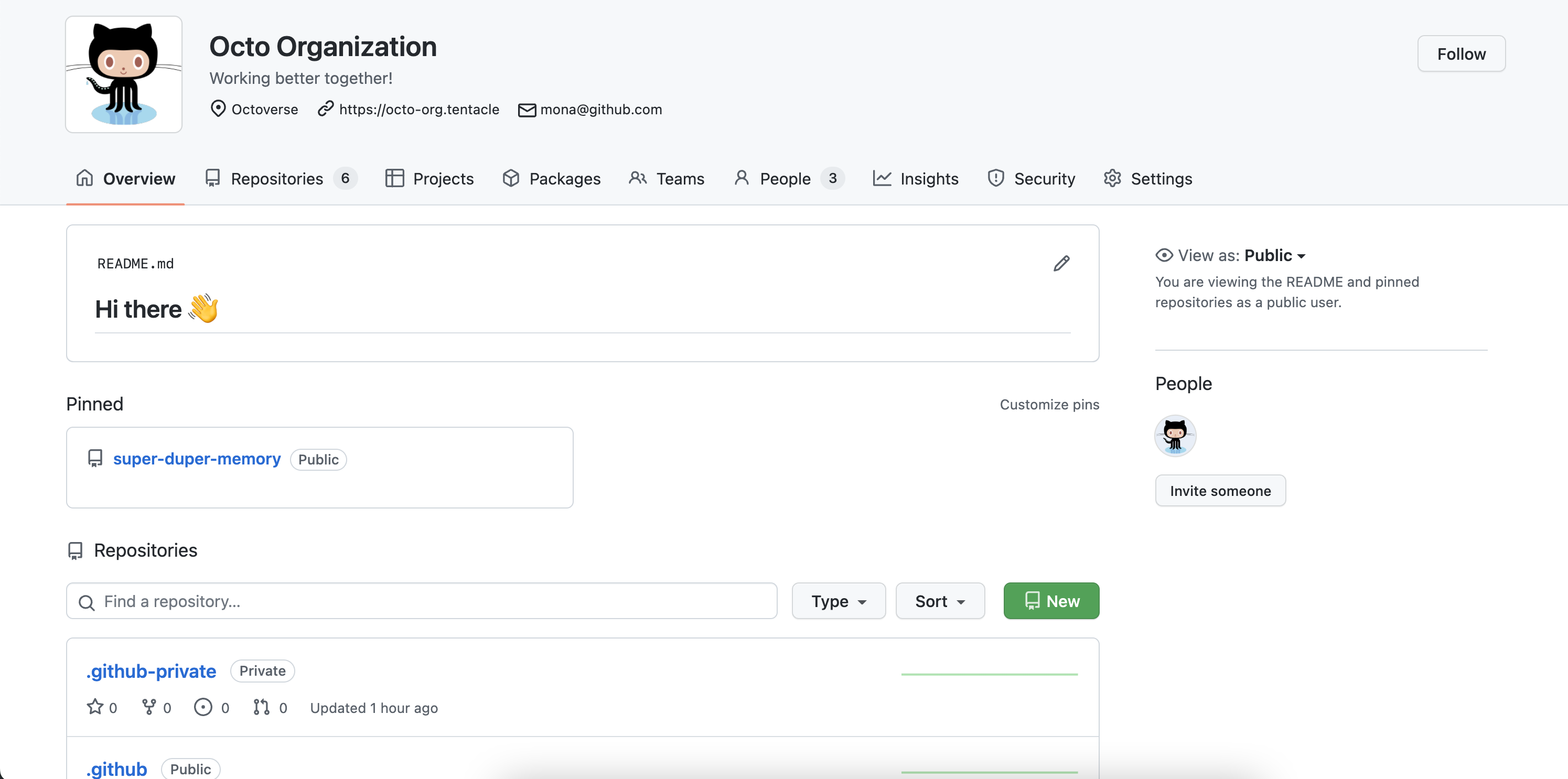The height and width of the screenshot is (779, 1568).
Task: Click the package cube icon
Action: (x=511, y=178)
